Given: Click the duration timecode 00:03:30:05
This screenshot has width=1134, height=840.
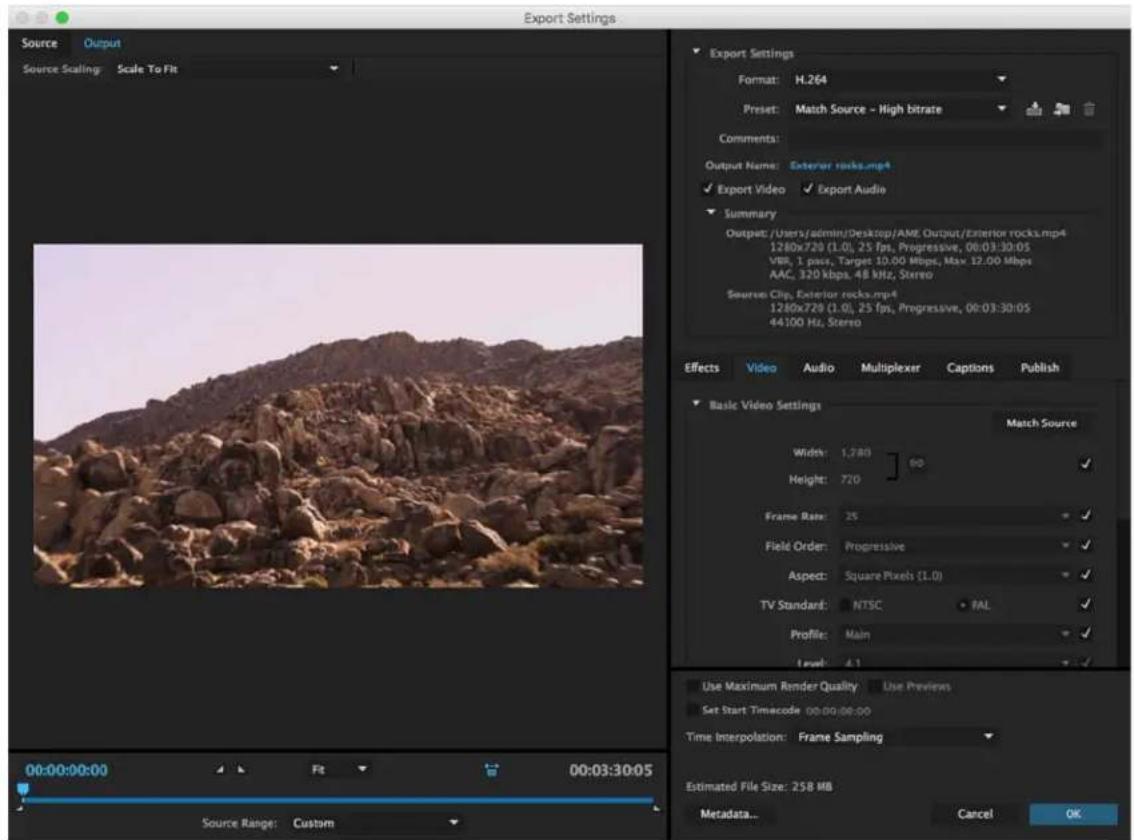Looking at the screenshot, I should coord(610,770).
